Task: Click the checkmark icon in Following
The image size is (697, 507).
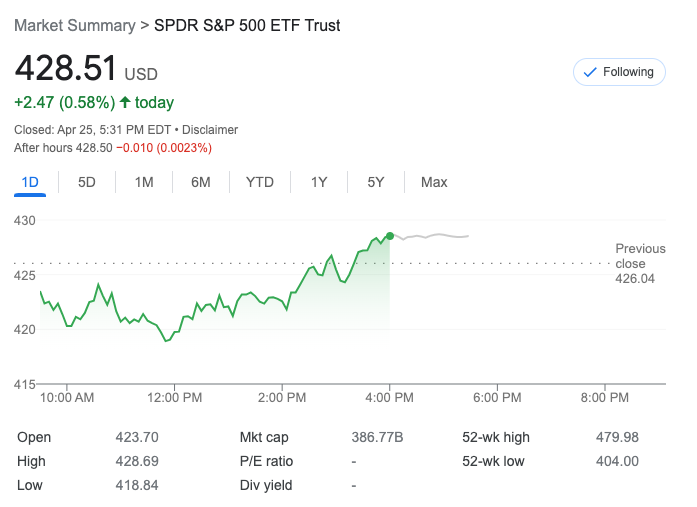Action: [590, 72]
